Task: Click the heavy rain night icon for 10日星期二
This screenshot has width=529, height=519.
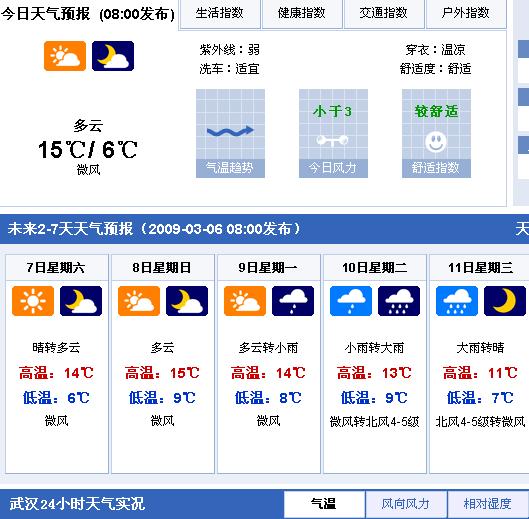Action: tap(399, 301)
